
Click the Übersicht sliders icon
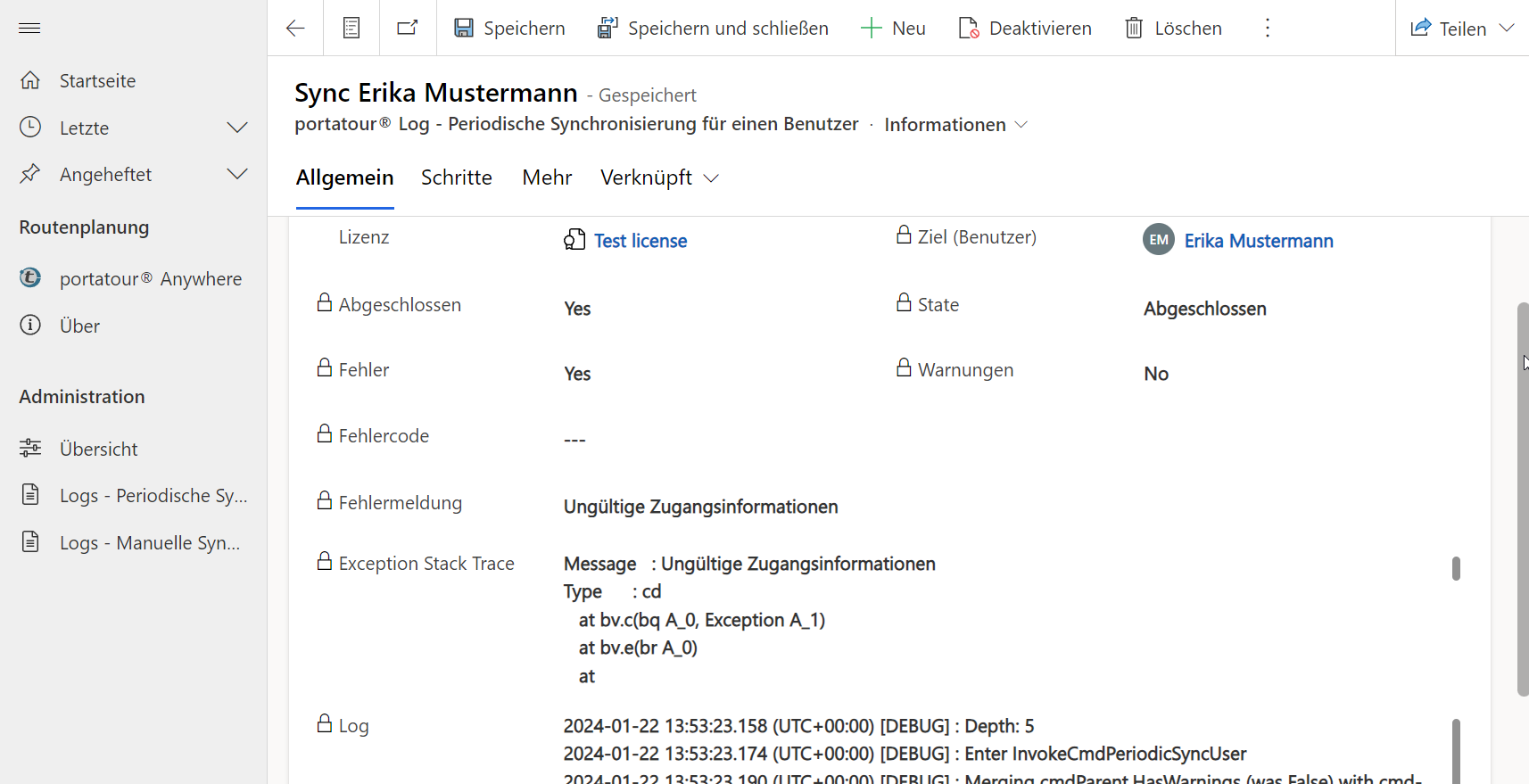click(x=30, y=448)
